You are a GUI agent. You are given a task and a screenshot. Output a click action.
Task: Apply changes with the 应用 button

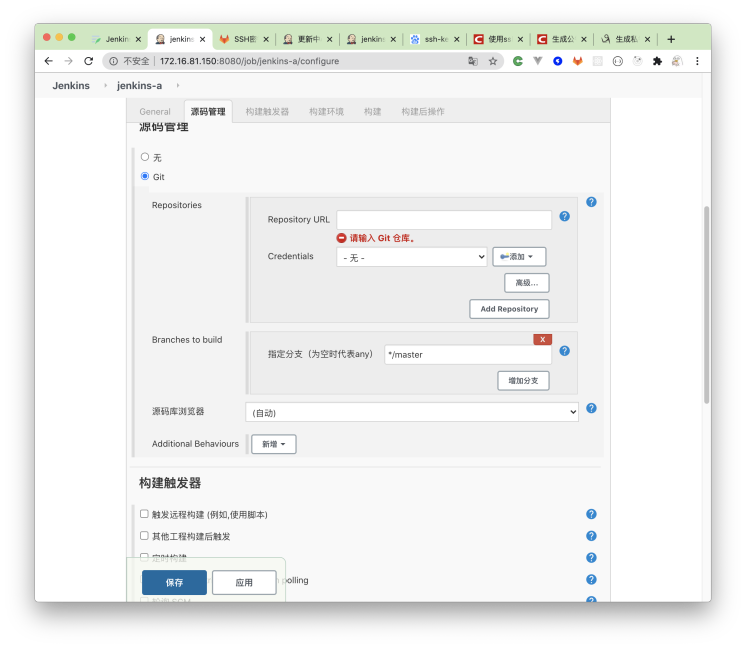click(x=244, y=582)
